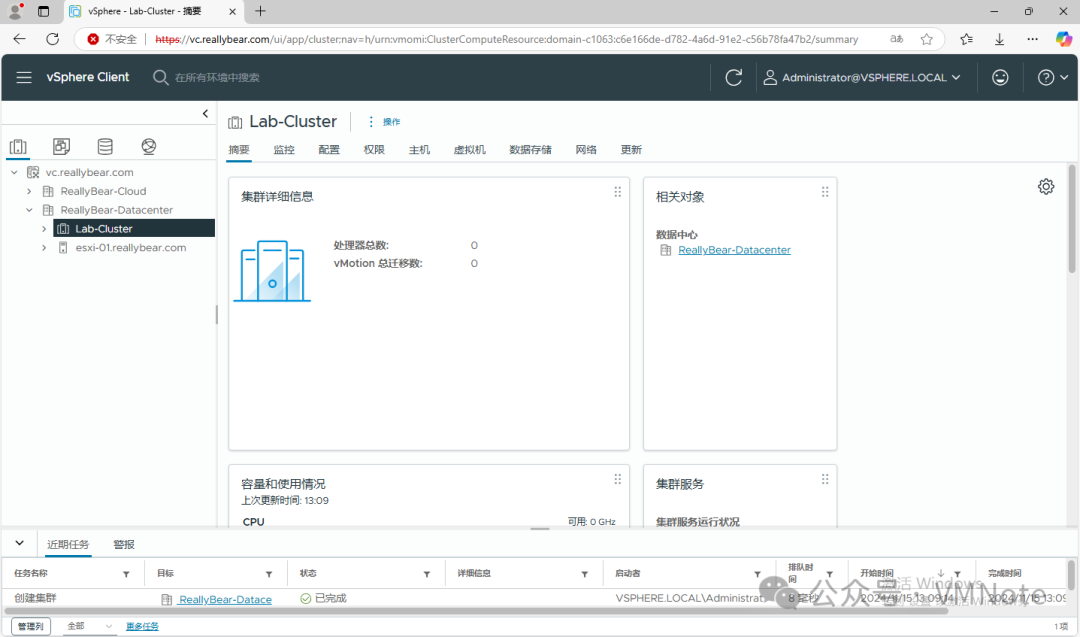Click the drag handle on 集群详细信息 card
1080x637 pixels.
(618, 192)
